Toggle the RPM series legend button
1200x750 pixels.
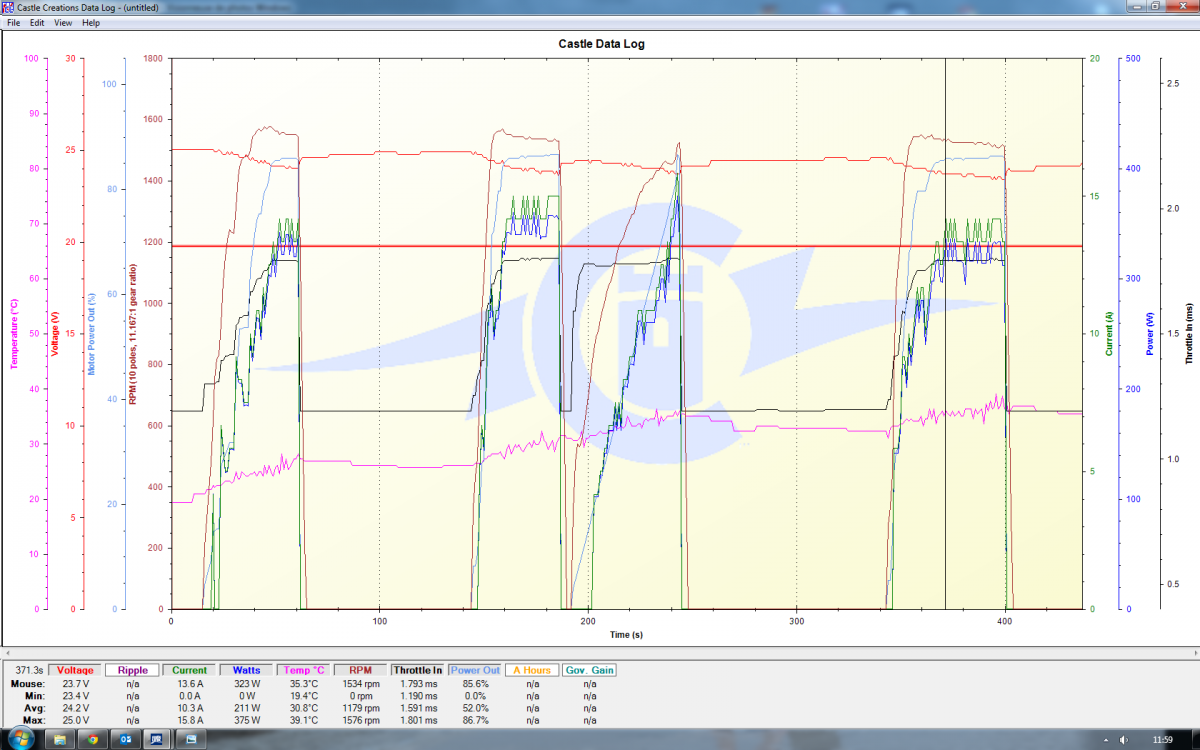[x=360, y=670]
